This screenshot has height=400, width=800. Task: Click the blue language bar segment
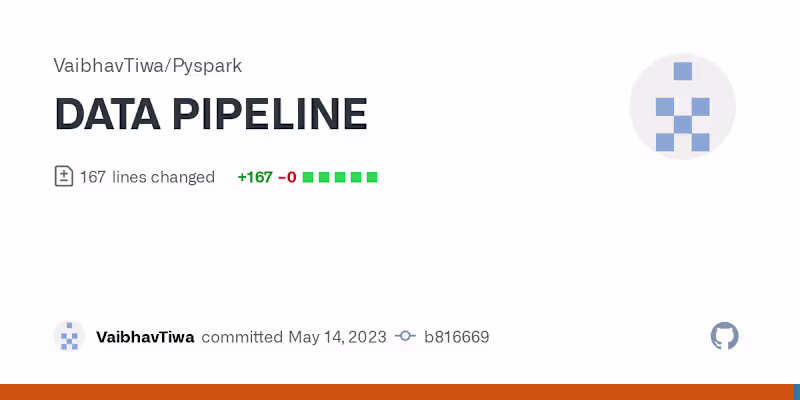(797, 392)
